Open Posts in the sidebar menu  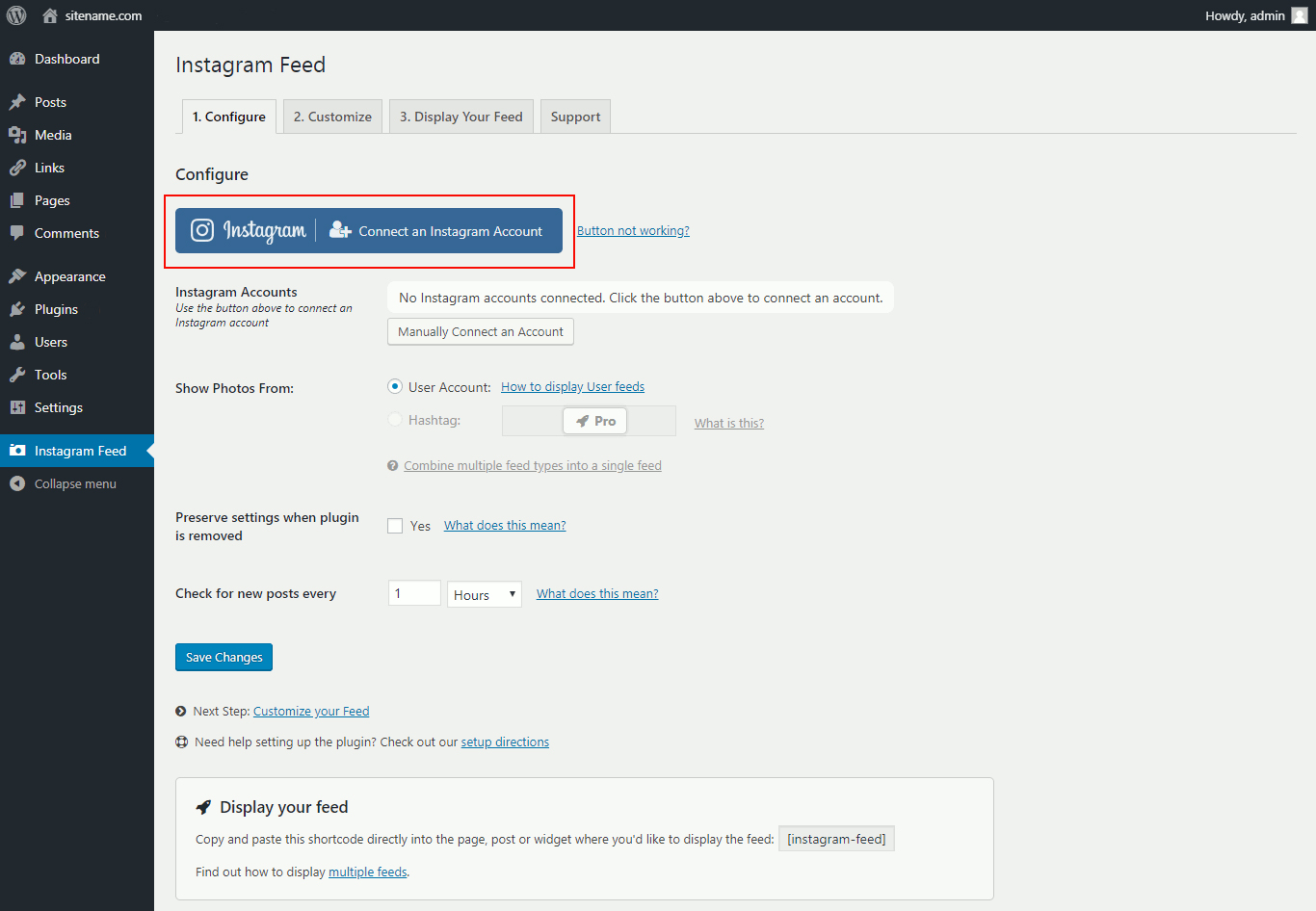[x=77, y=102]
